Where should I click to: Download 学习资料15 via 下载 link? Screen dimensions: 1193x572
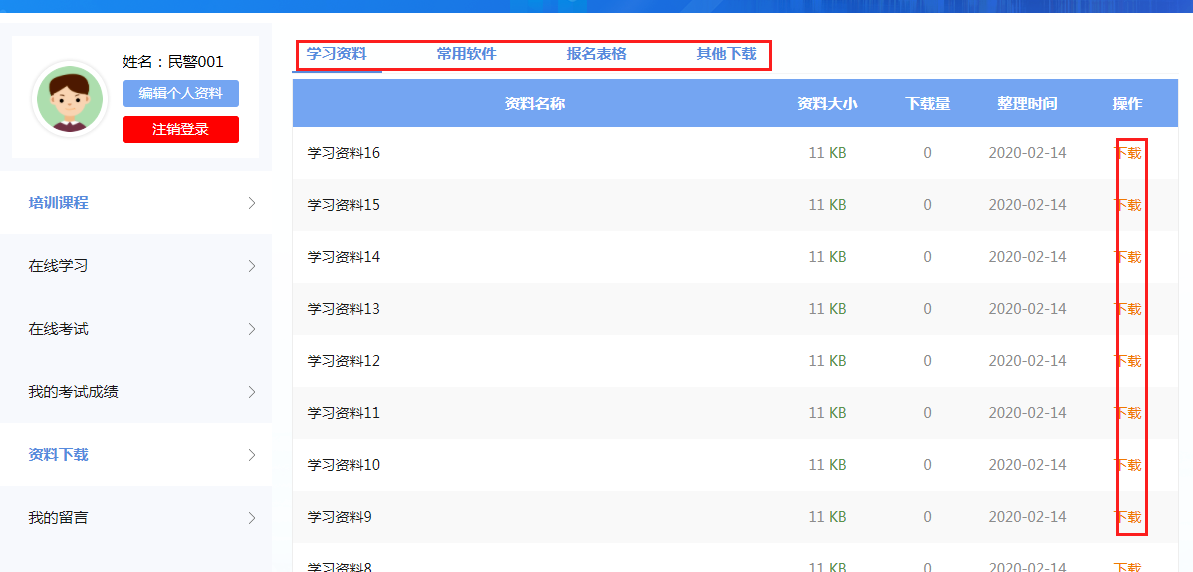[1127, 205]
